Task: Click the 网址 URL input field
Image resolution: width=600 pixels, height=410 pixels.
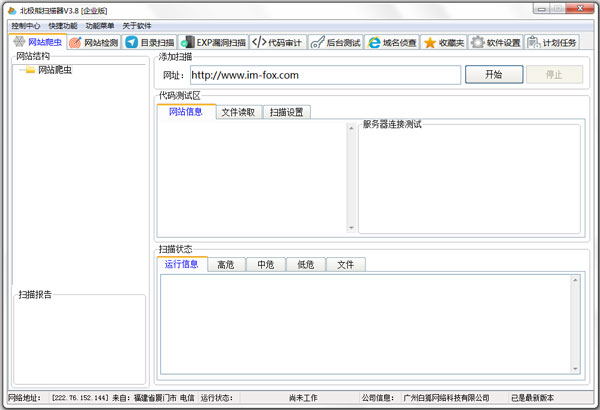Action: point(325,75)
